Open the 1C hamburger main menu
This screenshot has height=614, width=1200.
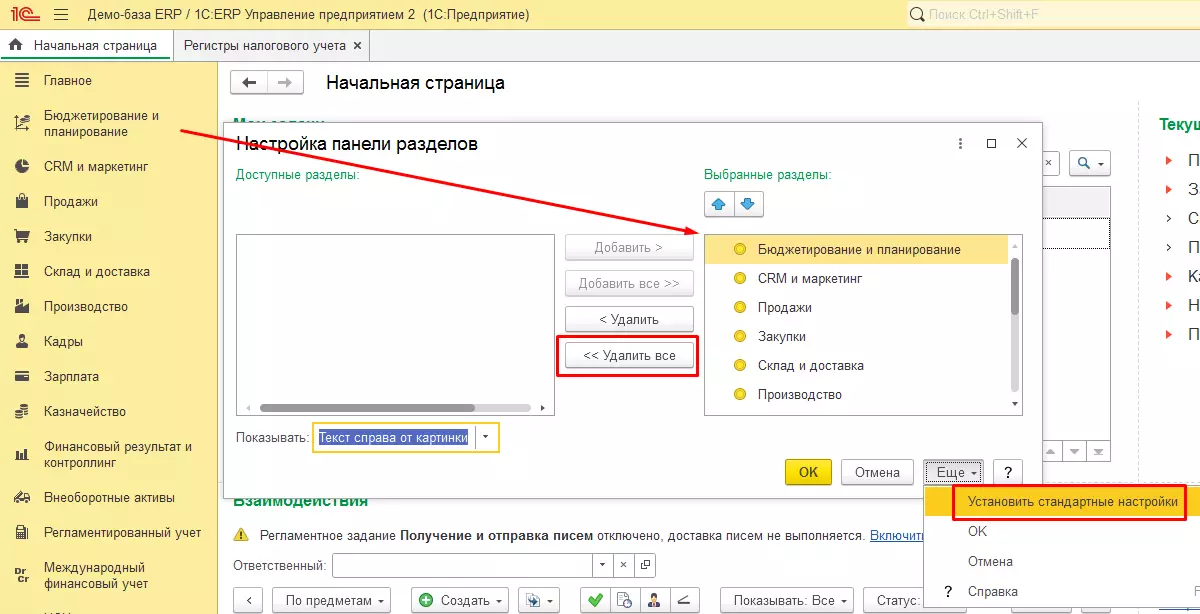point(60,15)
